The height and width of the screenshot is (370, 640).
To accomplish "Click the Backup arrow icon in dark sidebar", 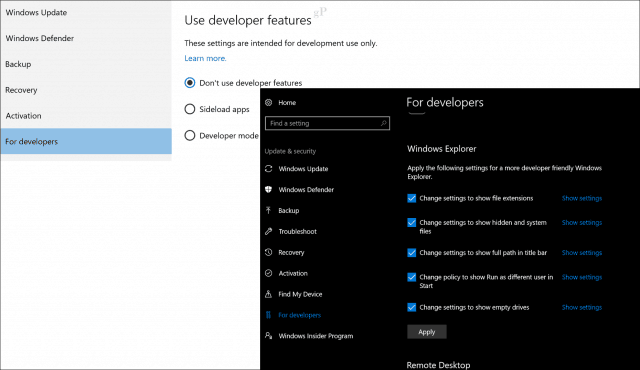I will tap(269, 210).
